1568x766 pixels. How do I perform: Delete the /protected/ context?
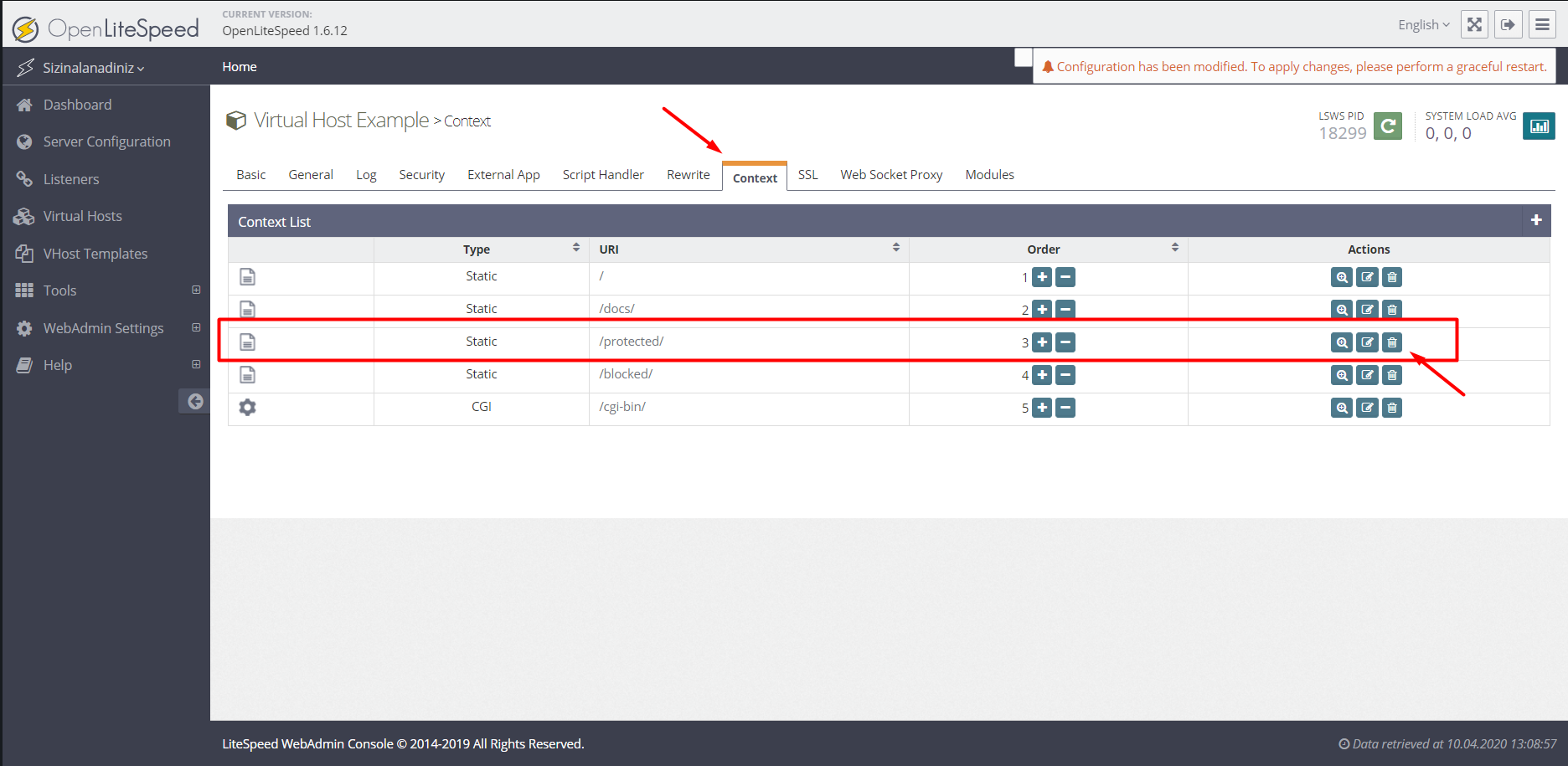tap(1392, 342)
